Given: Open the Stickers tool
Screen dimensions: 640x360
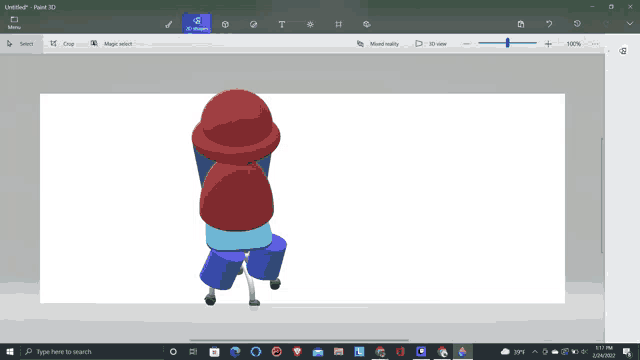Looking at the screenshot, I should [x=253, y=24].
